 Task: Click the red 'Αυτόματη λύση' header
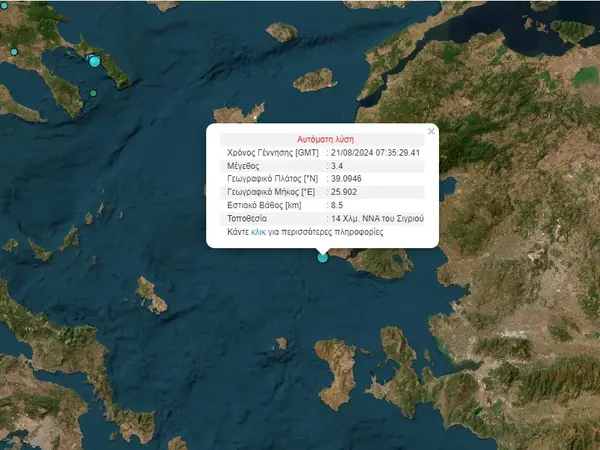pyautogui.click(x=326, y=139)
